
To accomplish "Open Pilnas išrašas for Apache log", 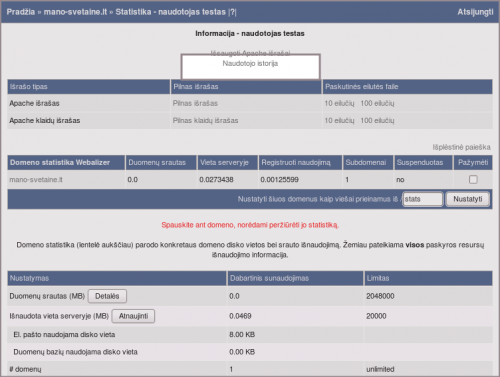I will tap(195, 103).
